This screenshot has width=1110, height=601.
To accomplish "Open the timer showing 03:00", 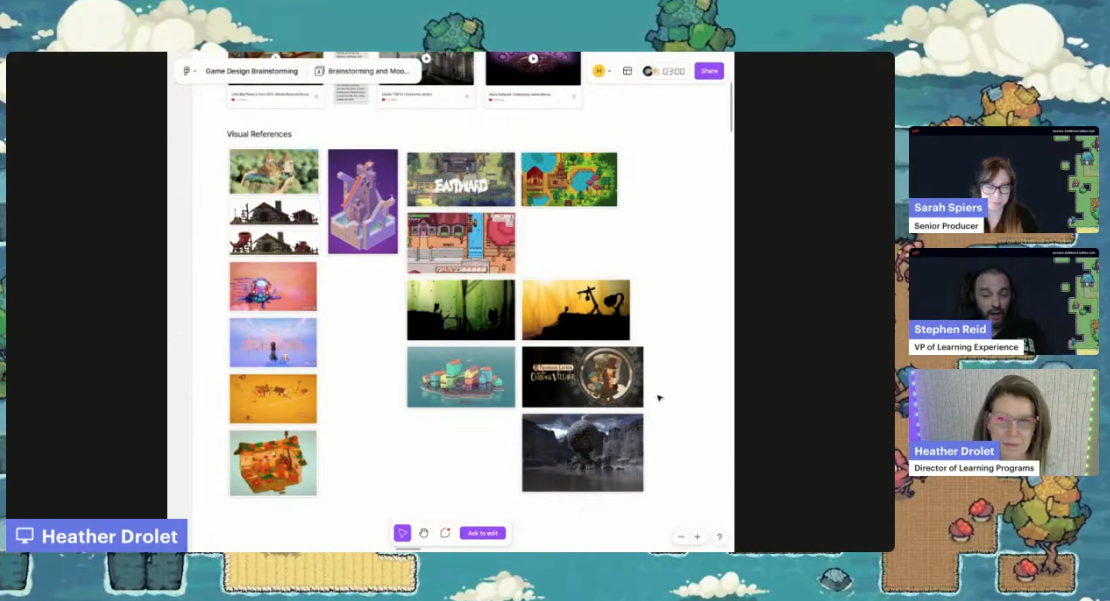I will 664,71.
